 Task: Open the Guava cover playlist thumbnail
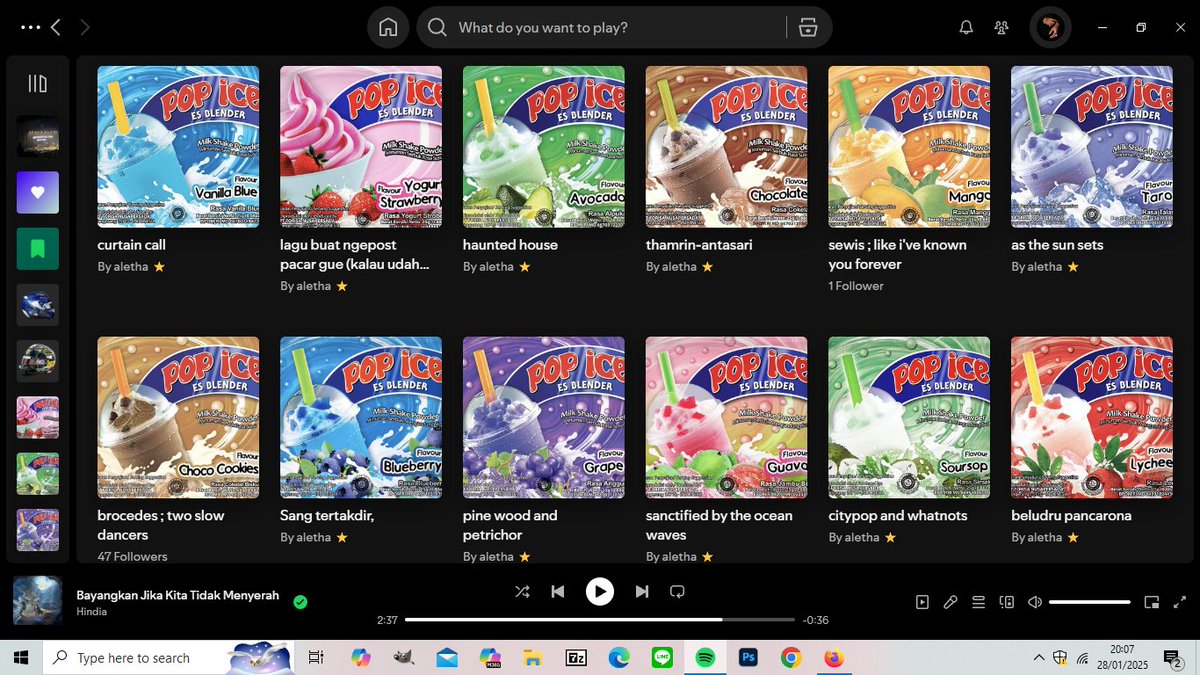click(727, 417)
